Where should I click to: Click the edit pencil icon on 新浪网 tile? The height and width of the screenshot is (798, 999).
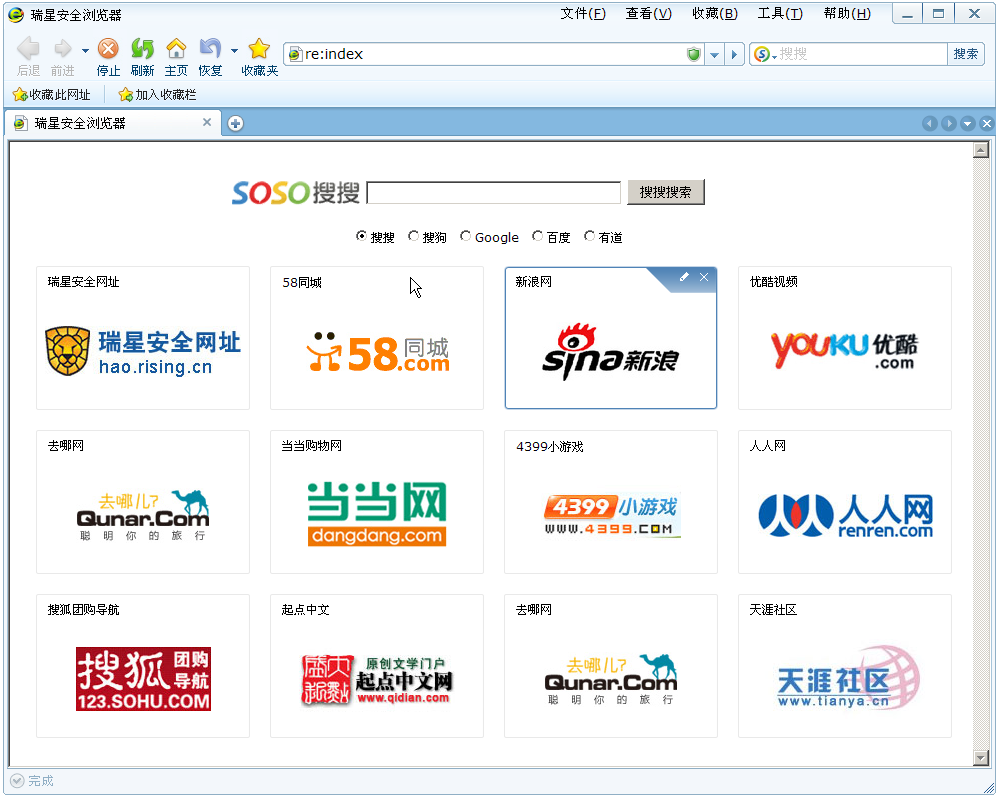(x=684, y=277)
